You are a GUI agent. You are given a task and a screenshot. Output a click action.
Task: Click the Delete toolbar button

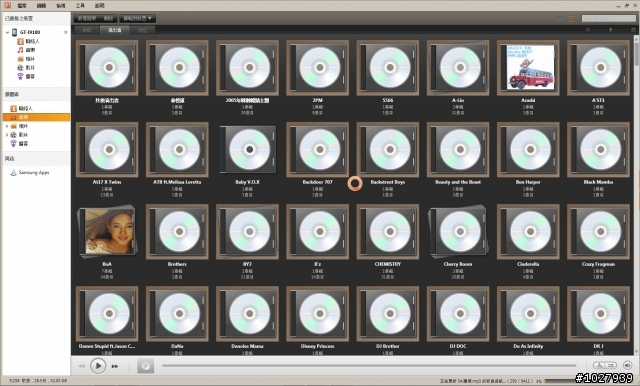pyautogui.click(x=109, y=18)
